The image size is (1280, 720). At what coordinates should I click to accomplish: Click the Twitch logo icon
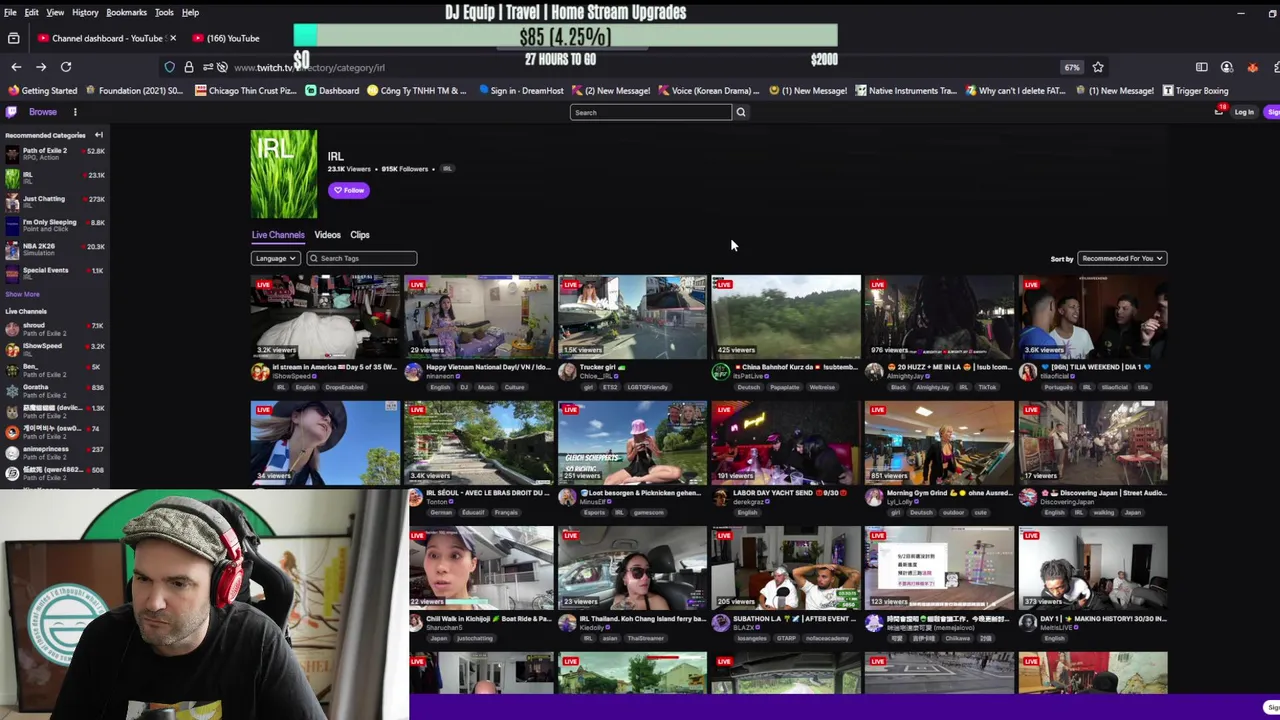(x=12, y=112)
